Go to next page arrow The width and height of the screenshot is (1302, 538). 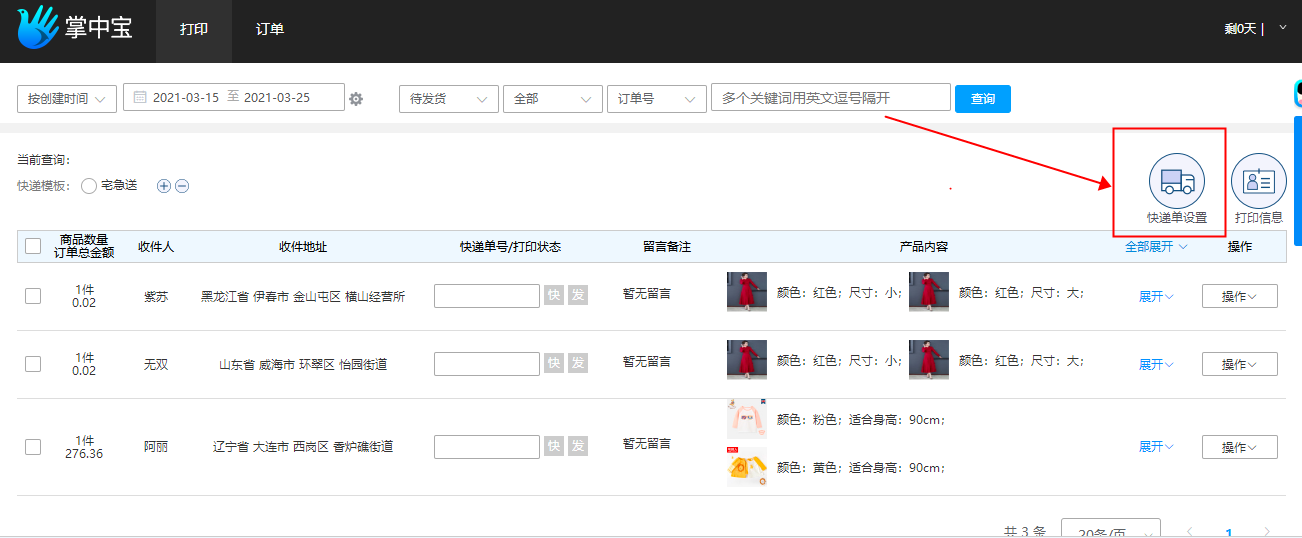[1267, 532]
